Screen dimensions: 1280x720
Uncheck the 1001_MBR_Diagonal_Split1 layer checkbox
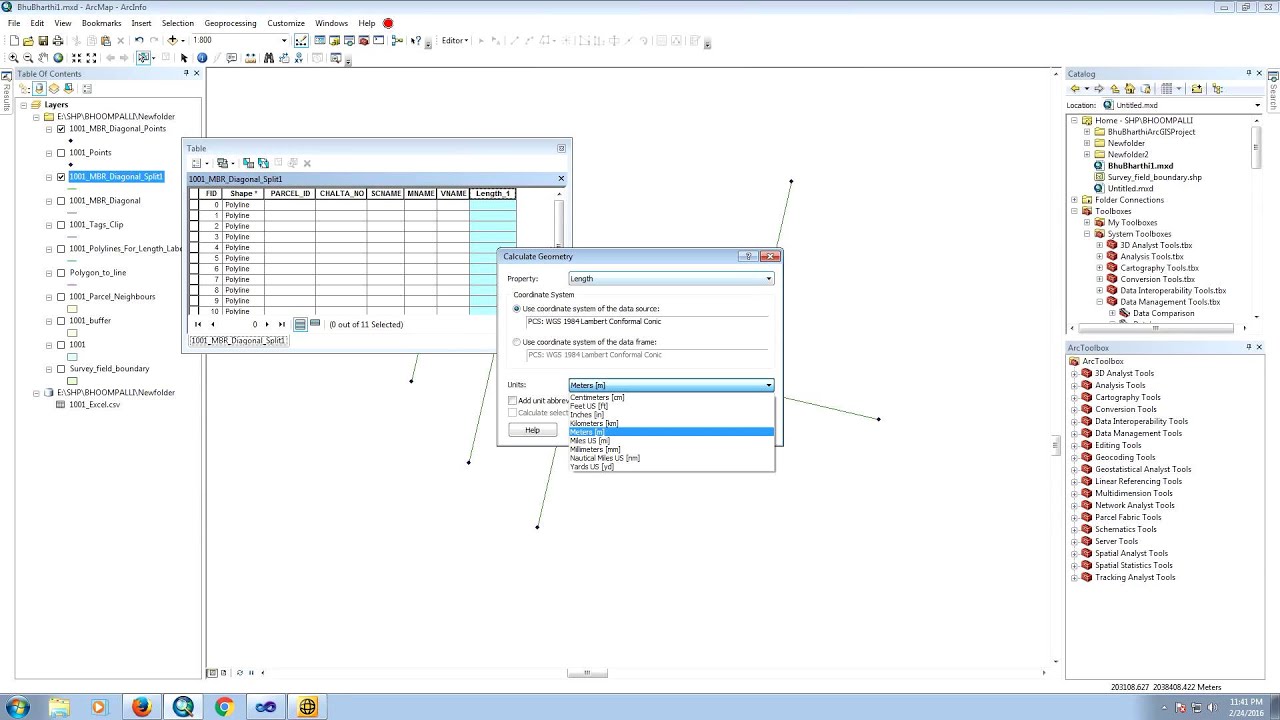coord(61,177)
